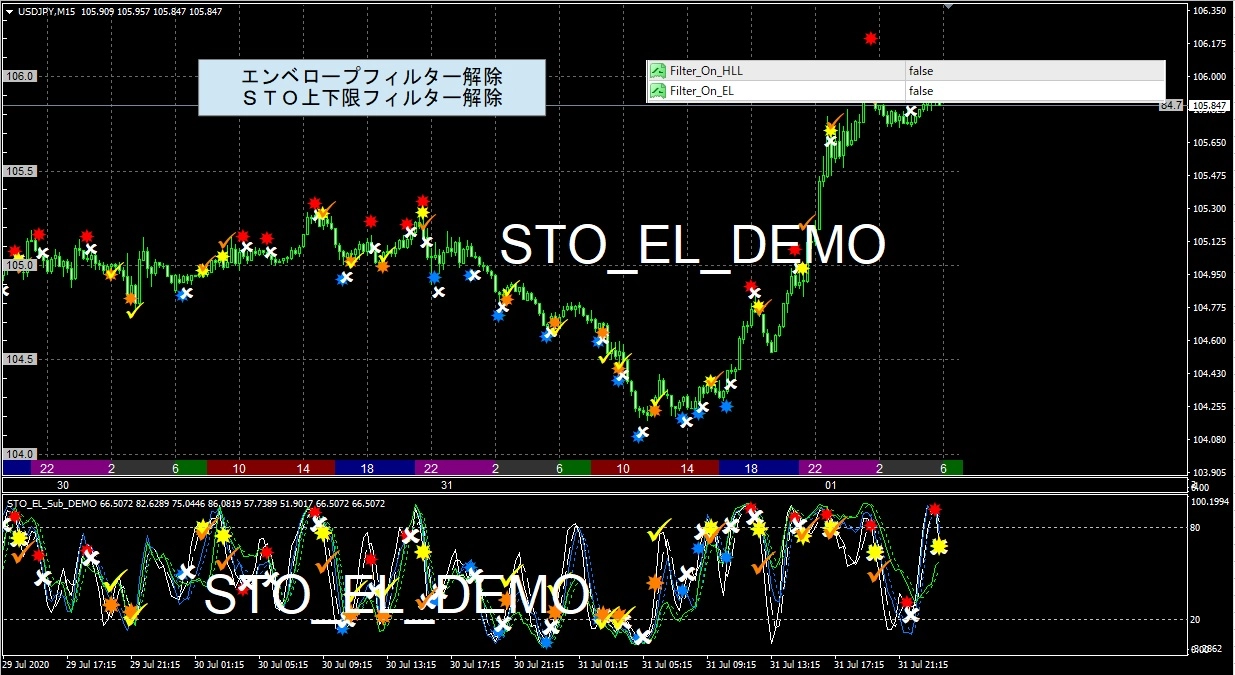Click the 30 Jul 01:15 time axis label
Viewport: 1235px width, 675px height.
click(220, 664)
